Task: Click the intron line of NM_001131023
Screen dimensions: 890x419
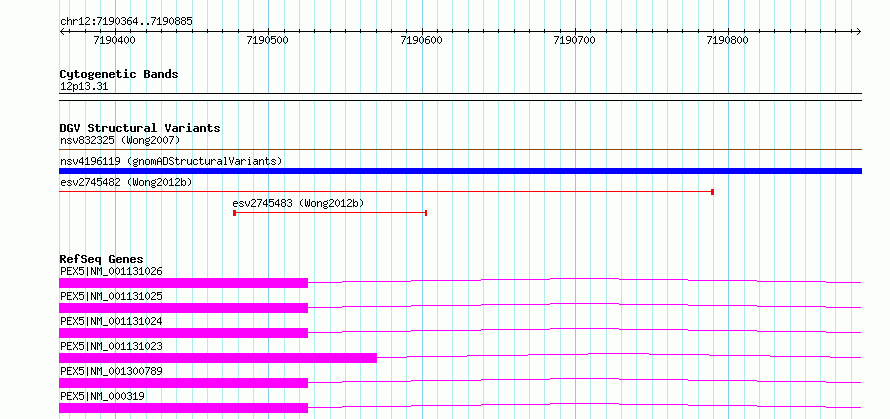Action: [619, 355]
